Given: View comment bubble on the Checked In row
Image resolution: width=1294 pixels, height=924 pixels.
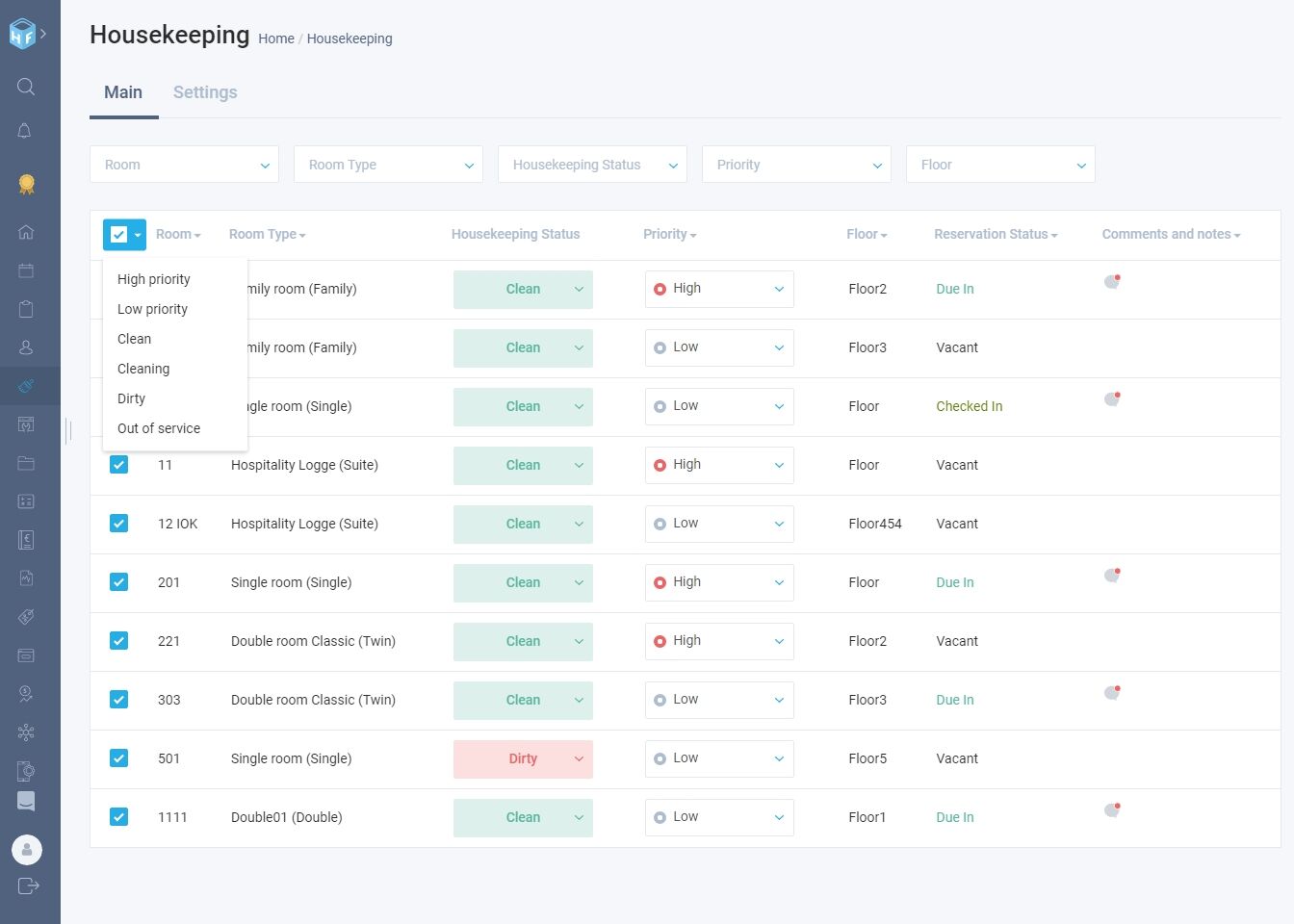Looking at the screenshot, I should point(1112,399).
